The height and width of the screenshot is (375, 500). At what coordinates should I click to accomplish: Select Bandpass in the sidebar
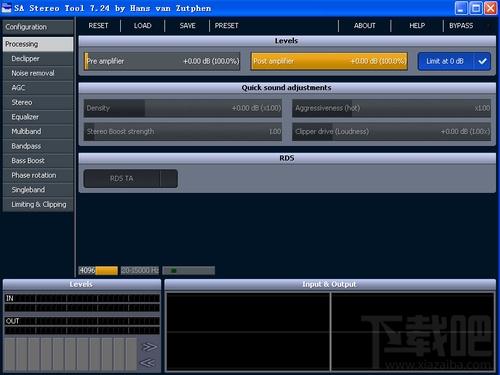pos(38,146)
